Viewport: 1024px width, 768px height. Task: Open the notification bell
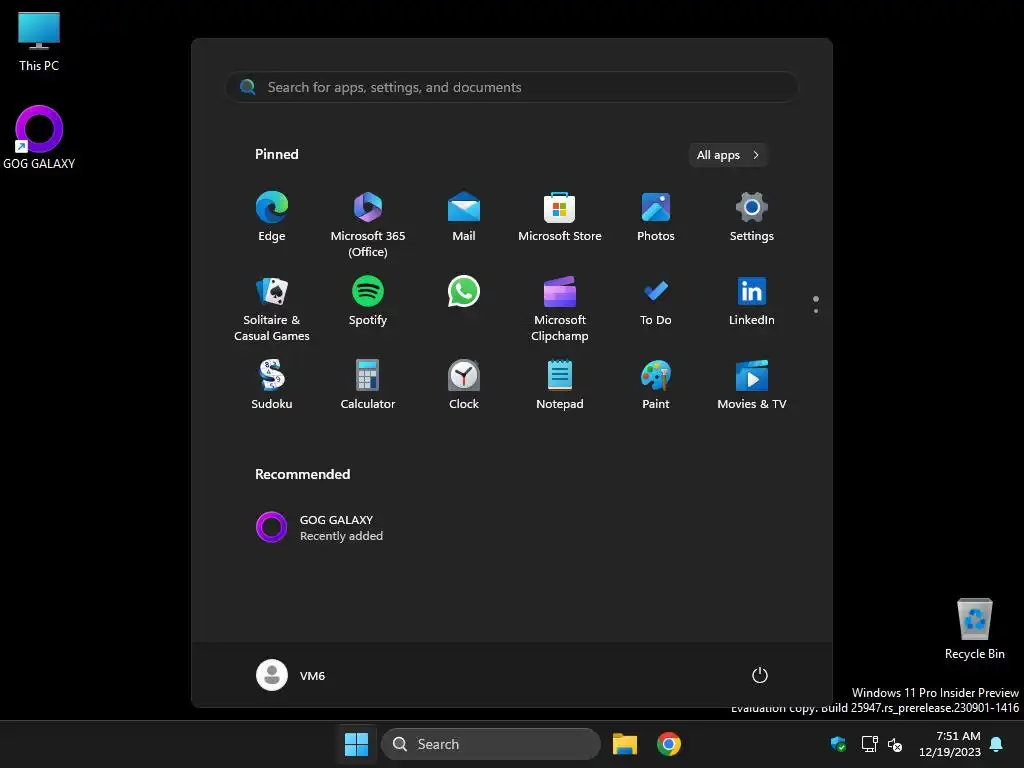coord(996,744)
